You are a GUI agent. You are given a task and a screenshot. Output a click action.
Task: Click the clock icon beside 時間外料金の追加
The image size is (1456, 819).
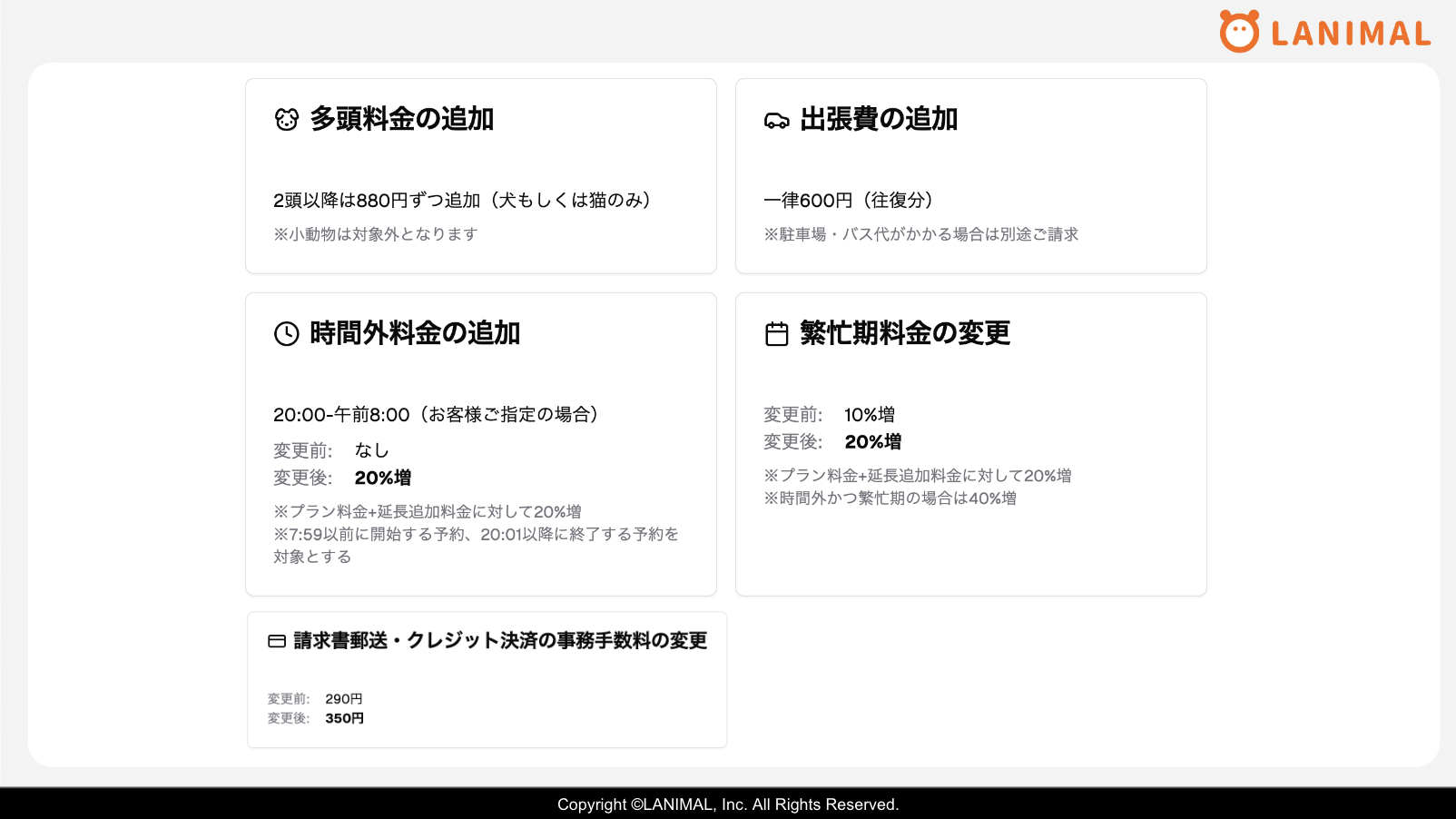click(287, 334)
